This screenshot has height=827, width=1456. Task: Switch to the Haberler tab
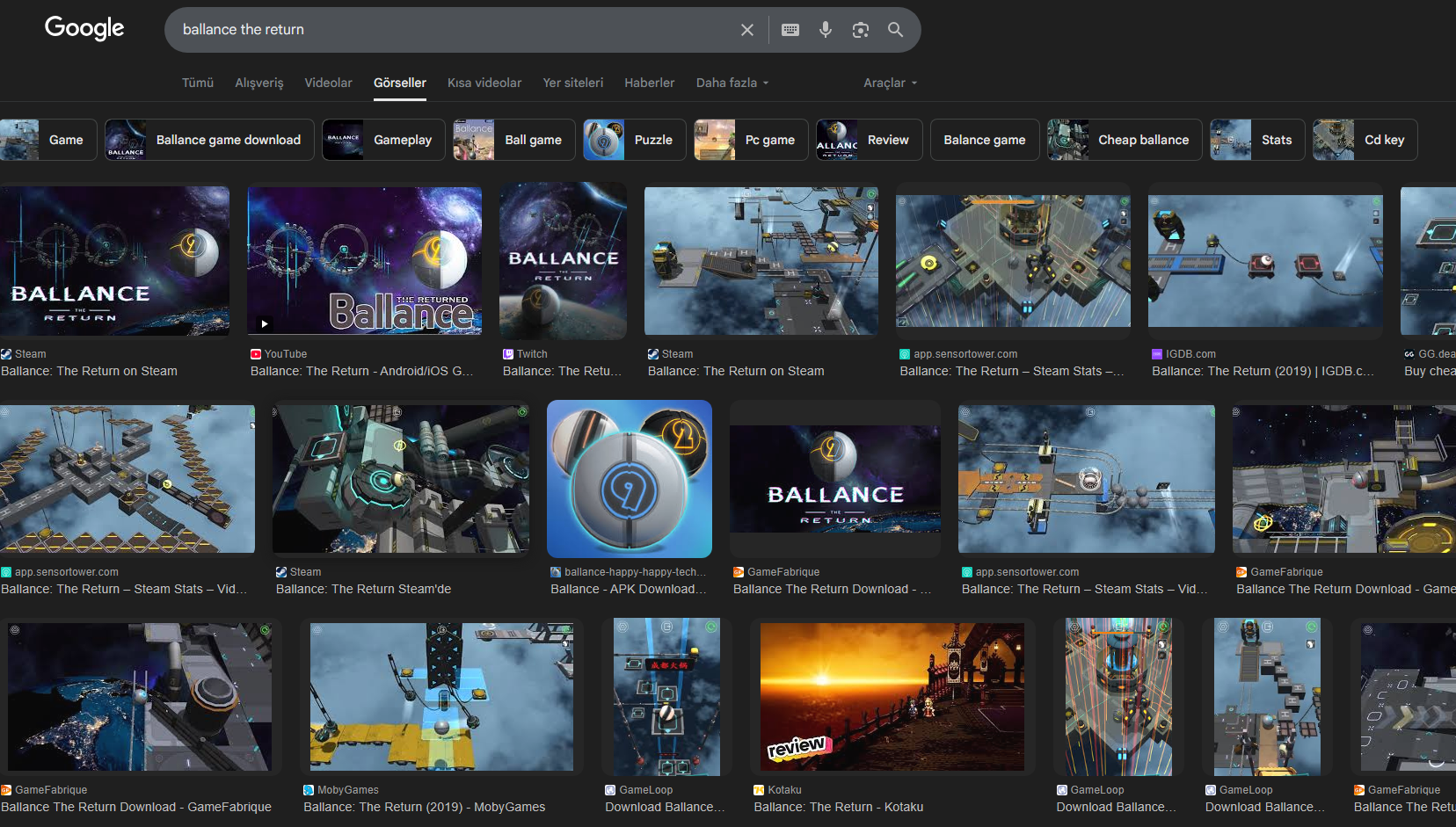coord(649,83)
